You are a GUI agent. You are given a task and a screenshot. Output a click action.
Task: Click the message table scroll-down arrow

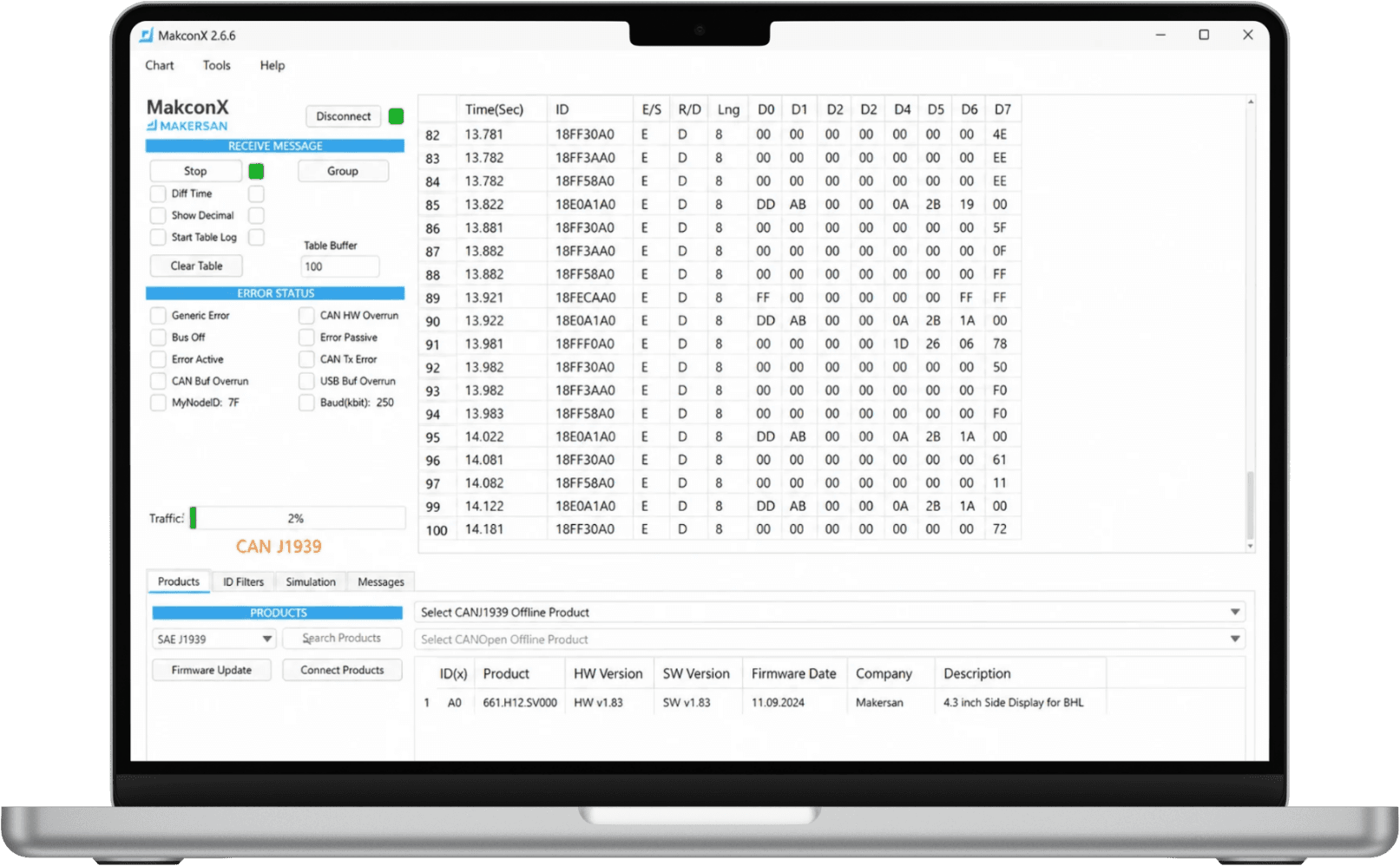pyautogui.click(x=1250, y=546)
